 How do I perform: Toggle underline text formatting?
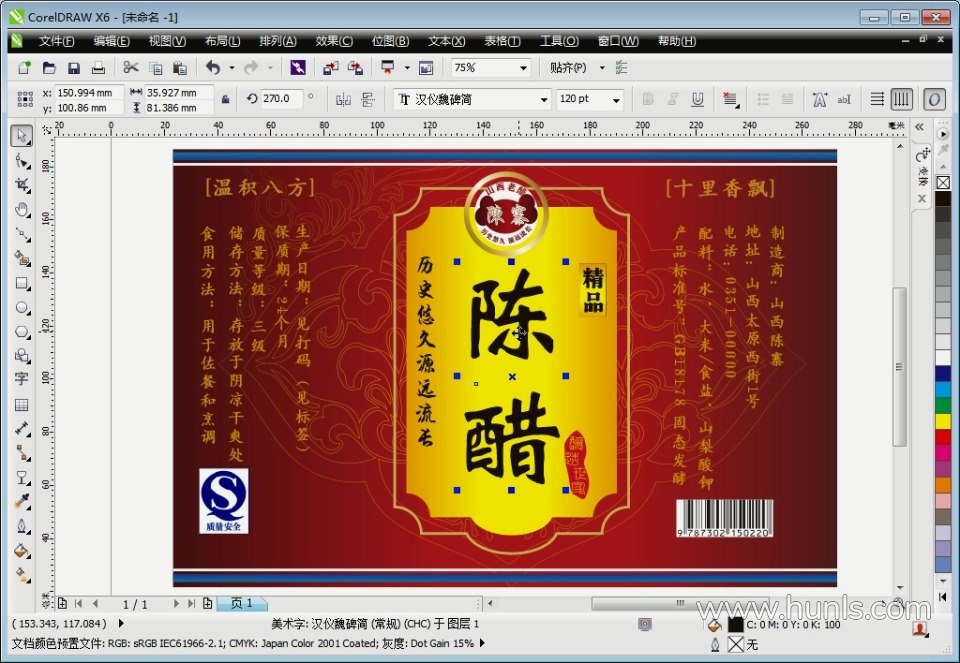(697, 99)
